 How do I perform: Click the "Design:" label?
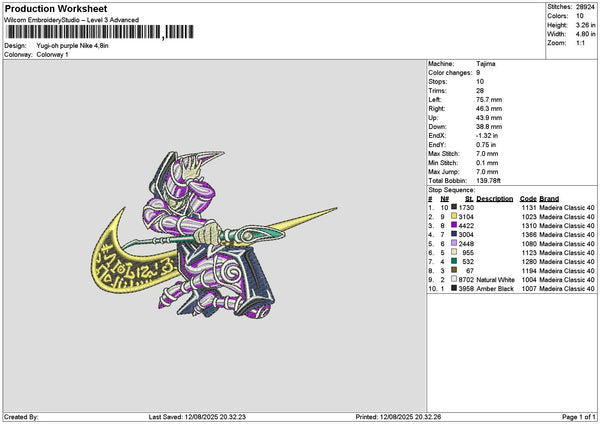tap(15, 46)
